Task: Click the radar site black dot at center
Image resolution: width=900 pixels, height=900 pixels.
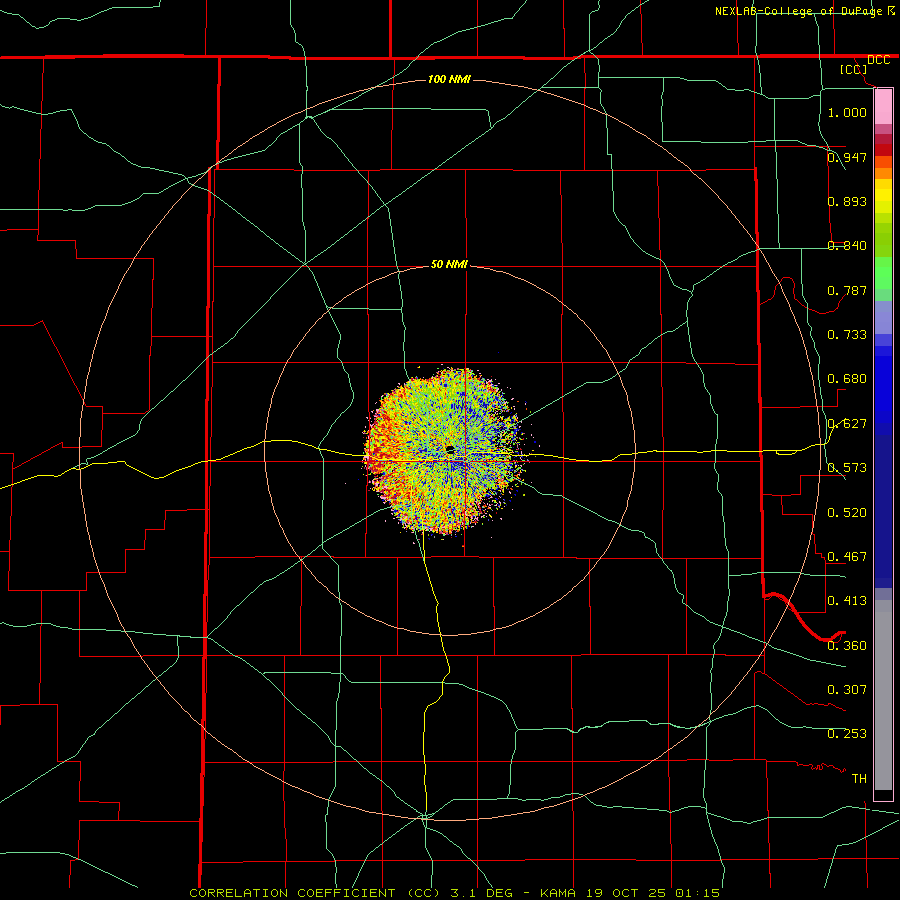Action: (x=450, y=449)
